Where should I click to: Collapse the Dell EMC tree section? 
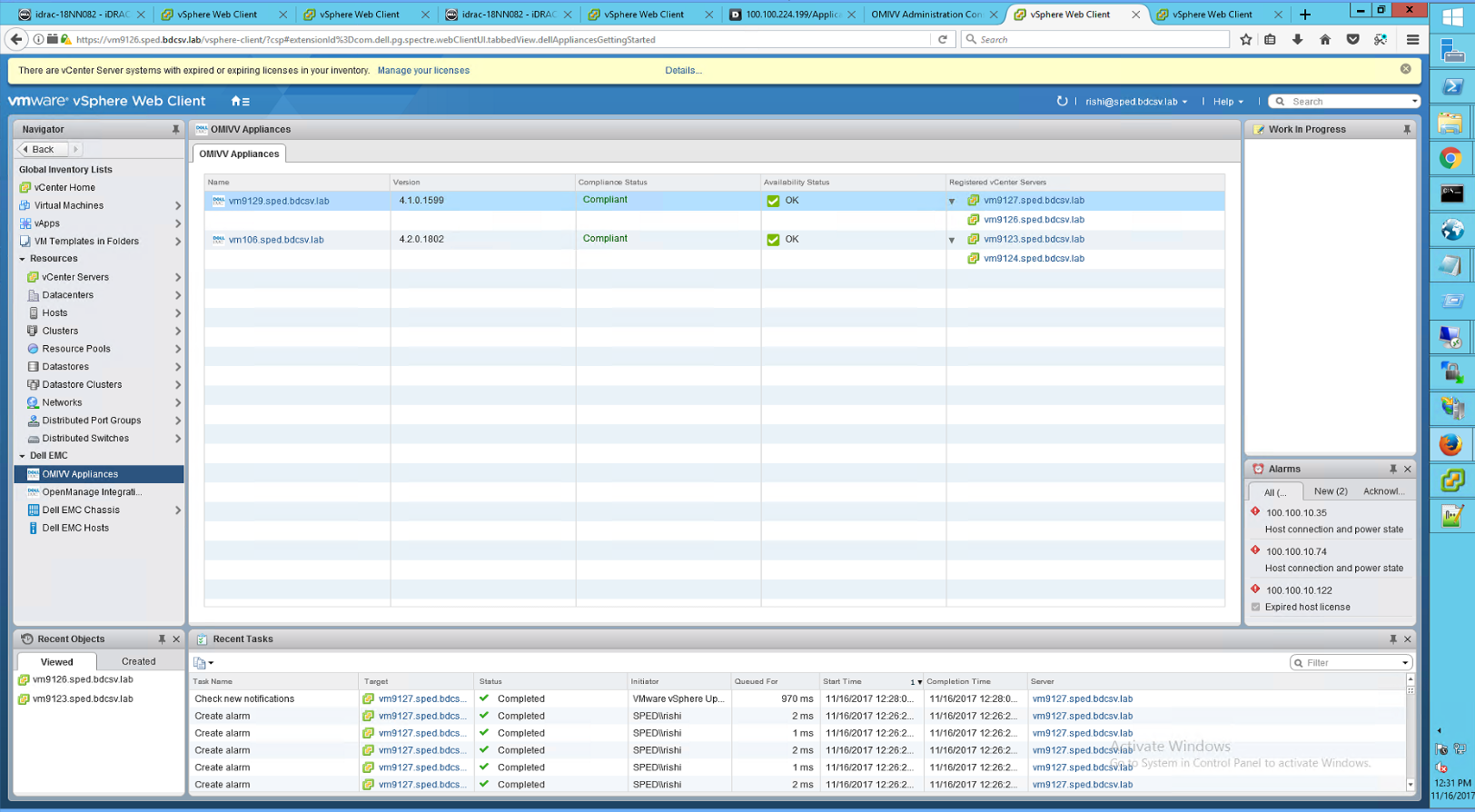click(23, 456)
